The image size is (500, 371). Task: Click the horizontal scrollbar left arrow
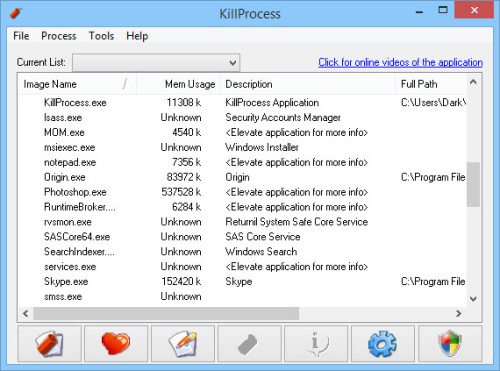(25, 313)
